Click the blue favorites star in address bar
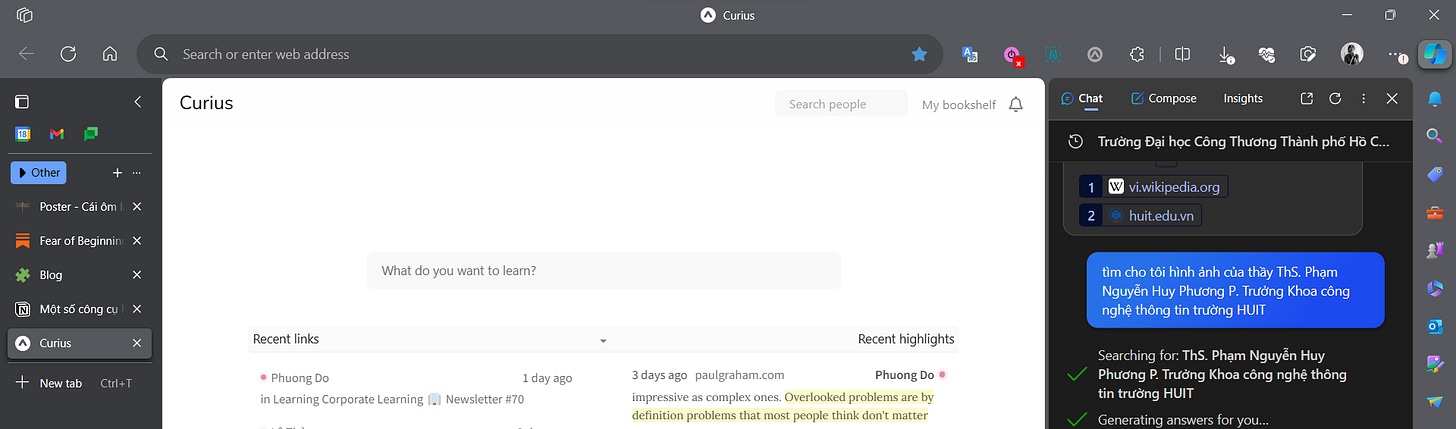Screen dimensions: 1456x429 919,54
